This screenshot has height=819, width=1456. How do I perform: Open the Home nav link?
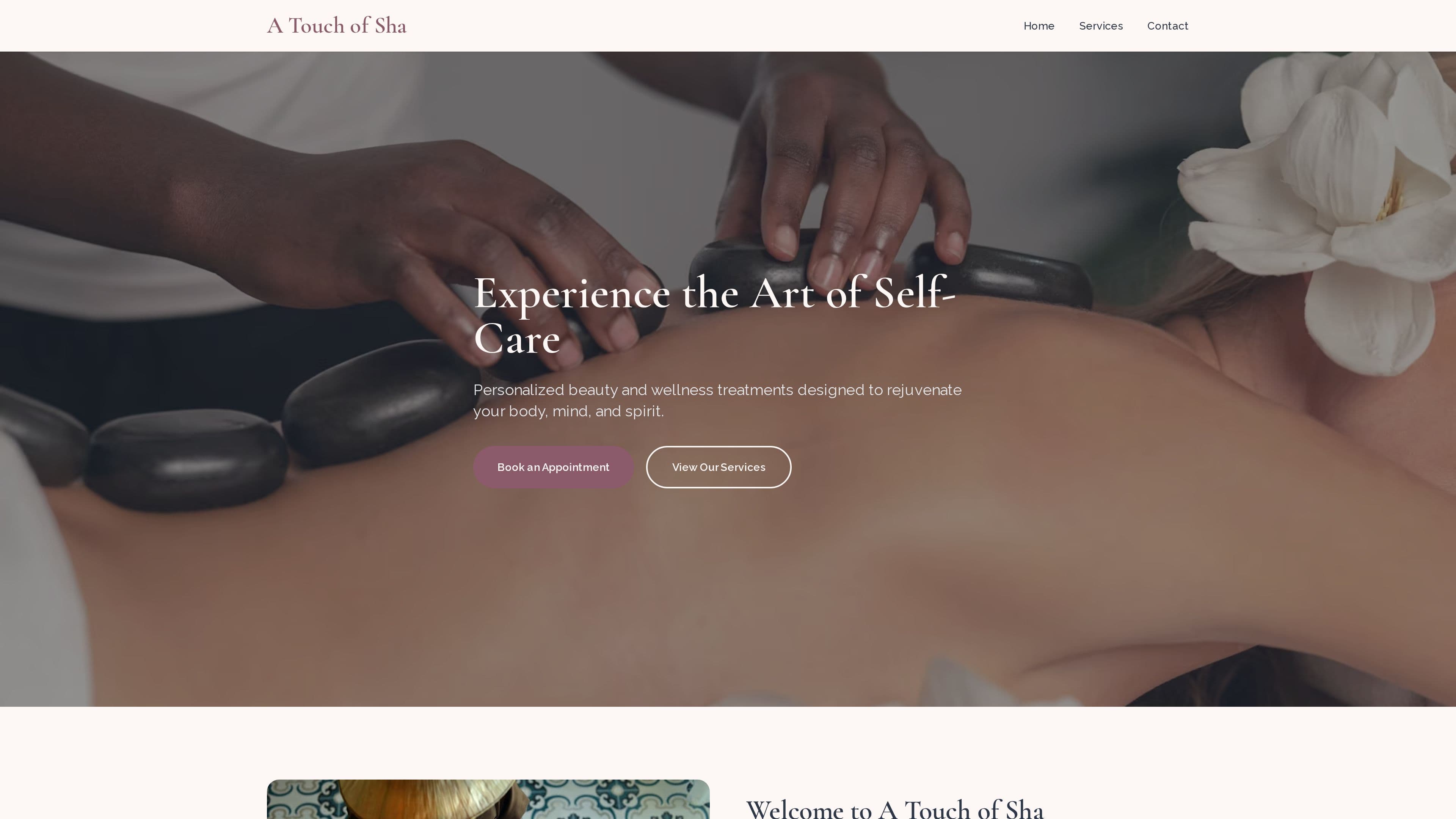tap(1039, 26)
